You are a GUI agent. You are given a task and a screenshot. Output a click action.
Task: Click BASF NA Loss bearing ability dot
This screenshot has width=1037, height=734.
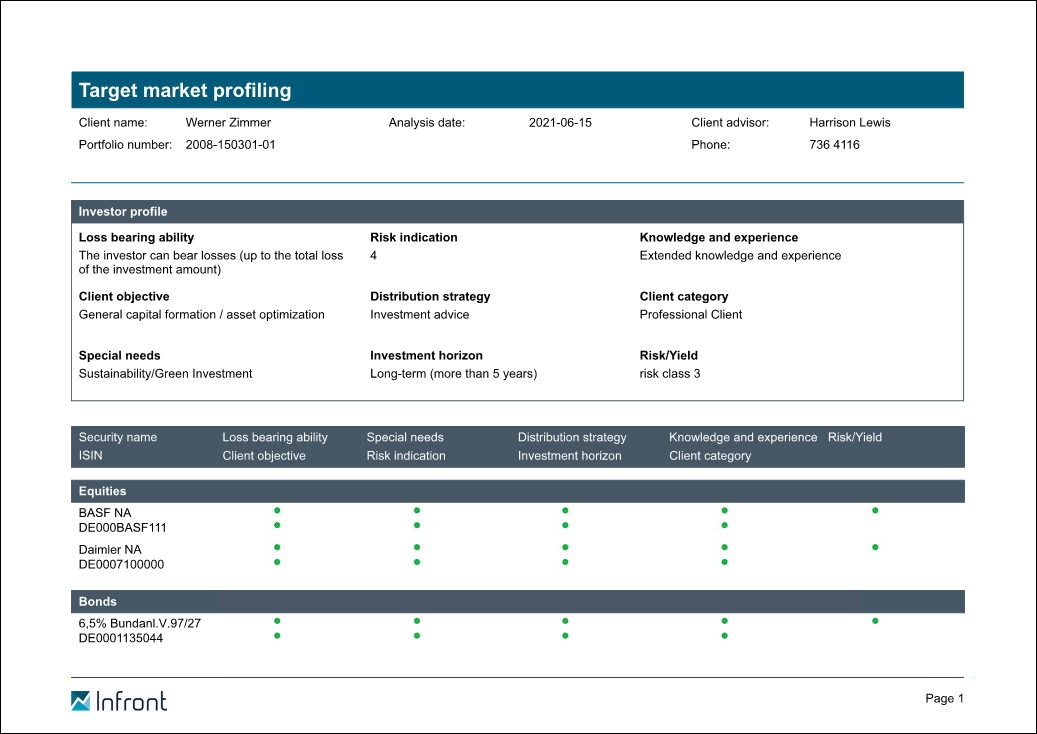pos(277,510)
